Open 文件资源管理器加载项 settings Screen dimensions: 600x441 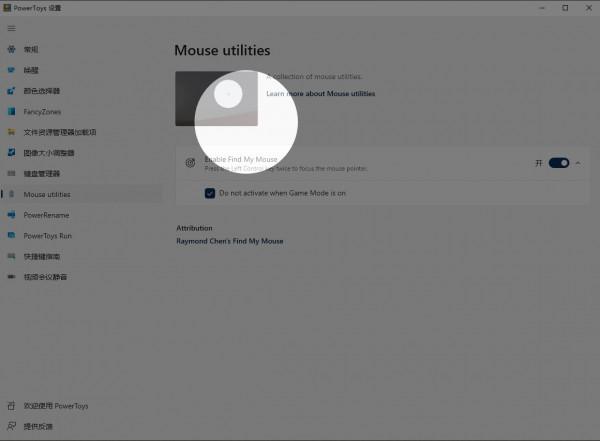click(59, 132)
